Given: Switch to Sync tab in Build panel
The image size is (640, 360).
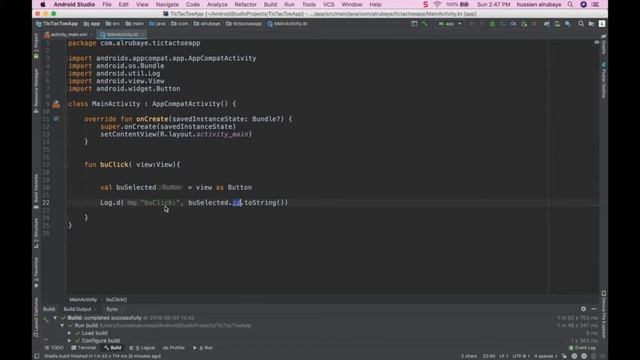Looking at the screenshot, I should [x=111, y=309].
